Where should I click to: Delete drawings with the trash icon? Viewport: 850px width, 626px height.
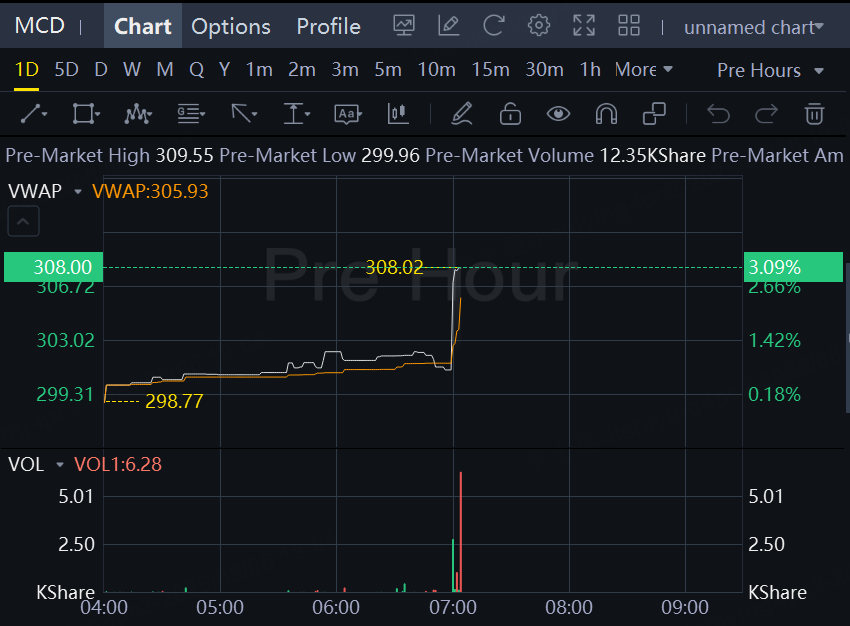click(814, 114)
